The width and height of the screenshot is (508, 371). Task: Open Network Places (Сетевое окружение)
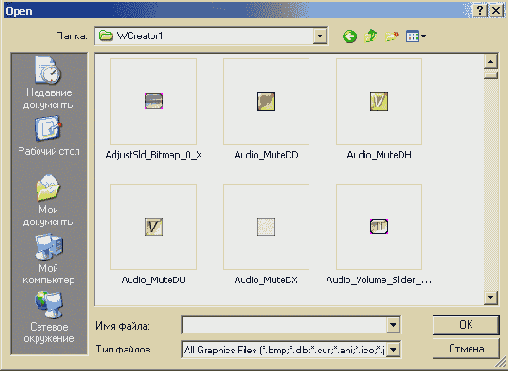click(49, 317)
